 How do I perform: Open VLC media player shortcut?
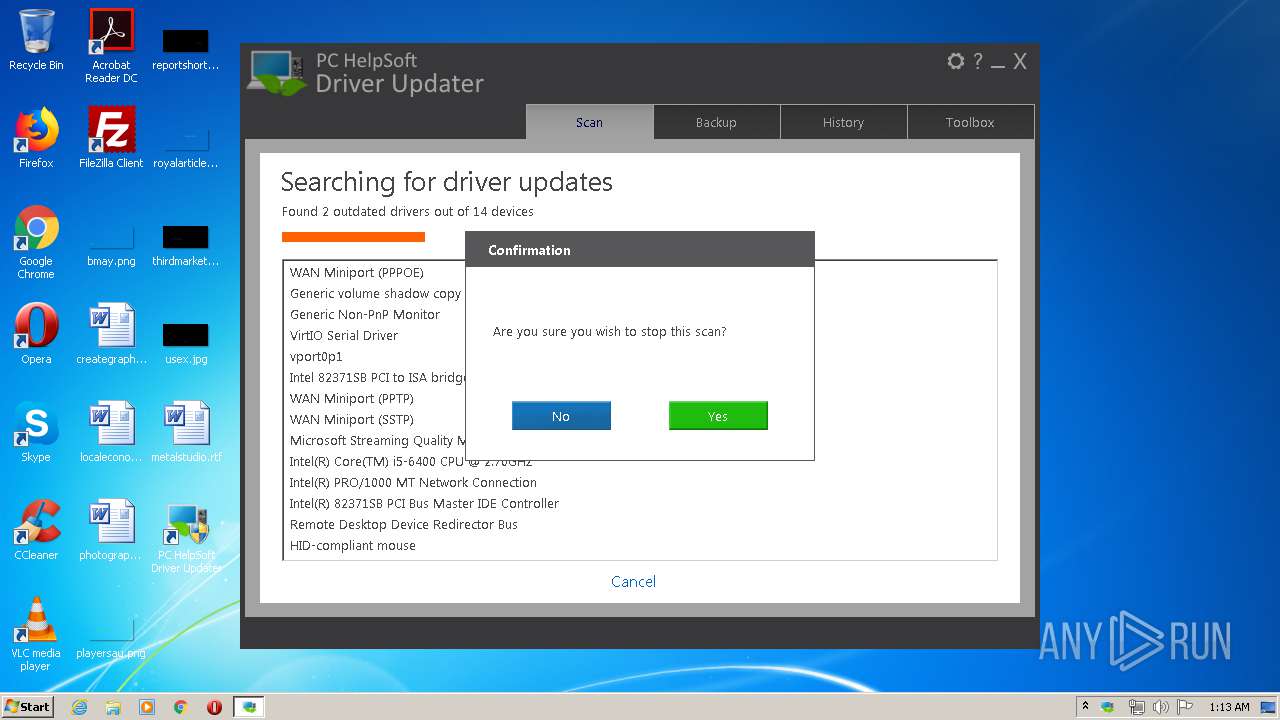pos(36,634)
